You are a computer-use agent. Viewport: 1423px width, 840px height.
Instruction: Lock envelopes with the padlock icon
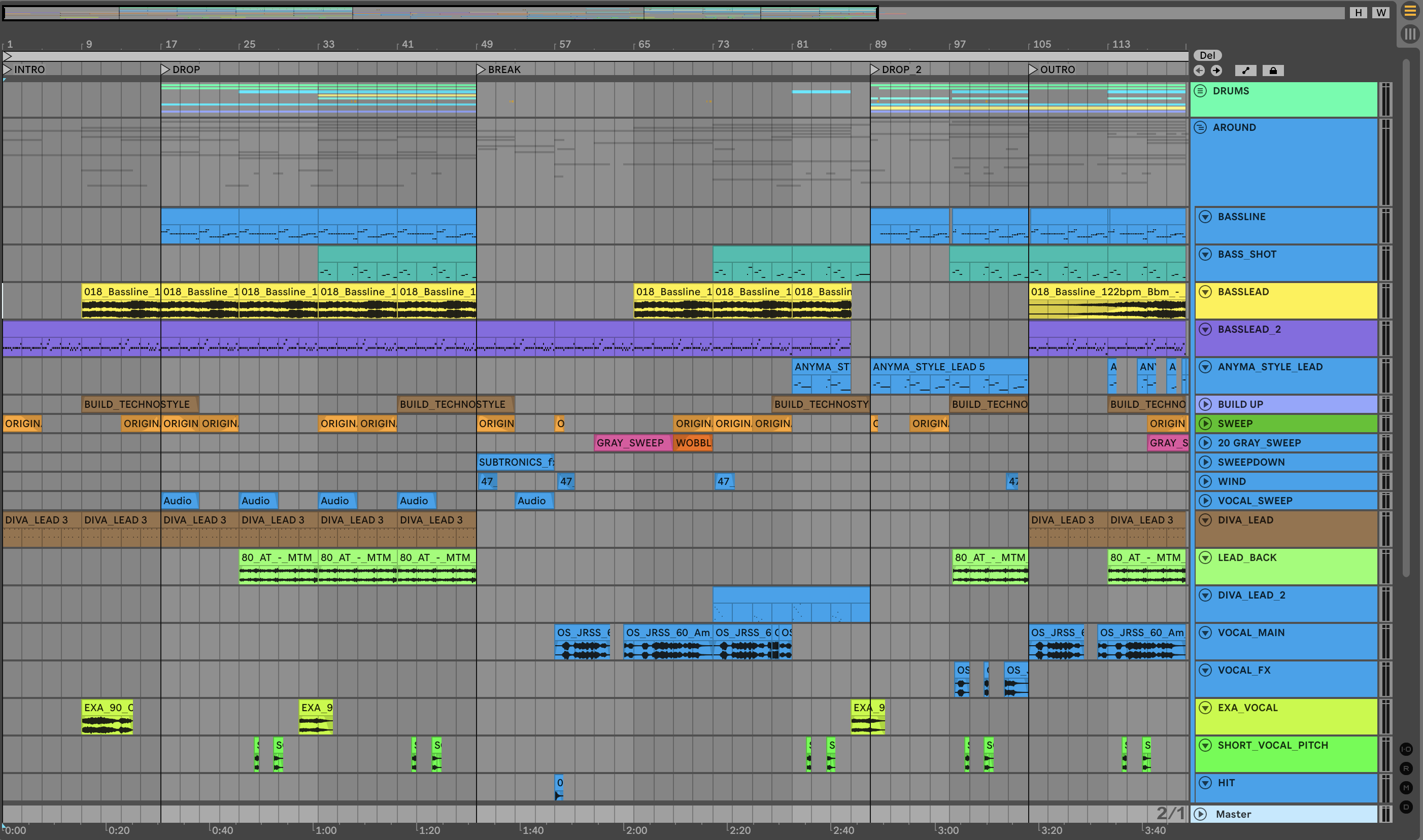[1273, 70]
